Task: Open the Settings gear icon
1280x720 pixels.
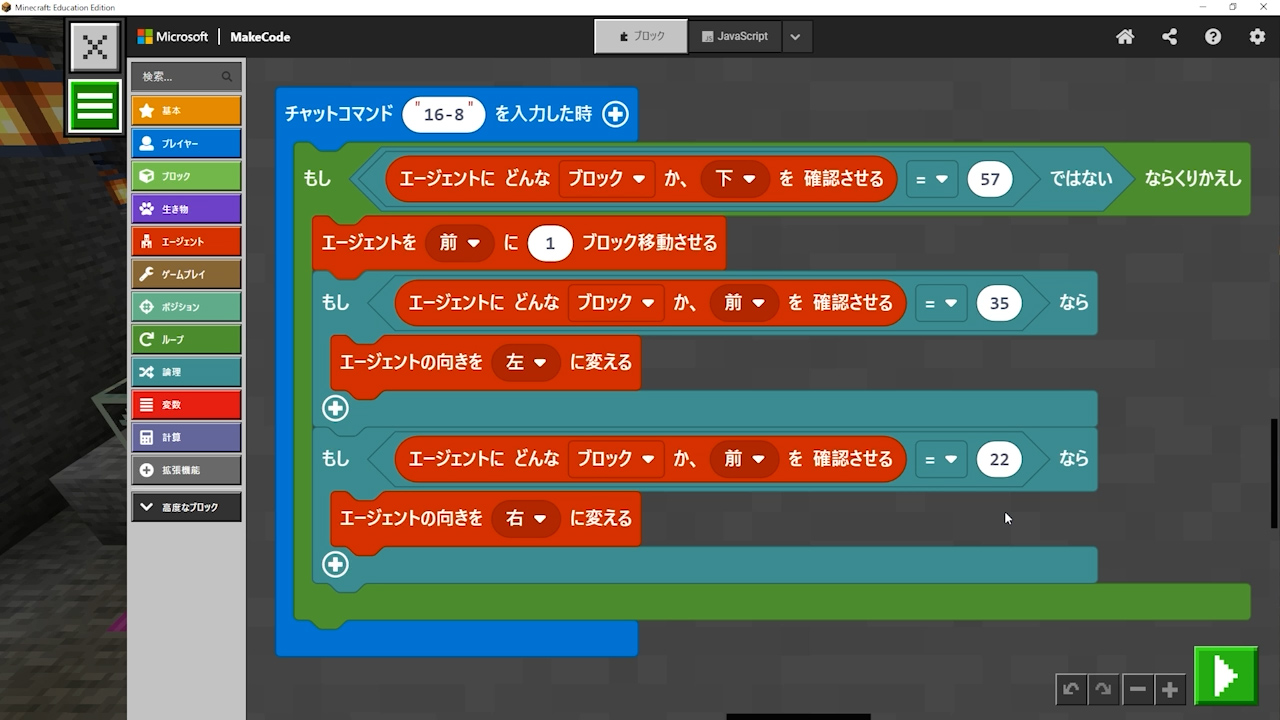Action: click(x=1257, y=37)
